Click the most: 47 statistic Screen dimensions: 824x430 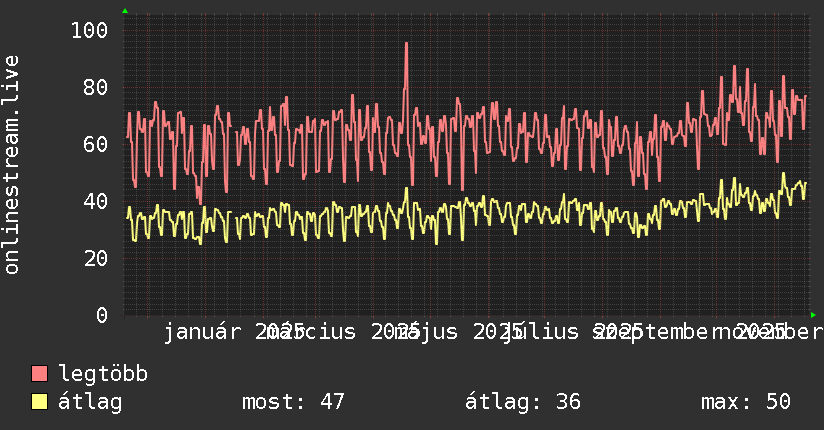tap(293, 402)
